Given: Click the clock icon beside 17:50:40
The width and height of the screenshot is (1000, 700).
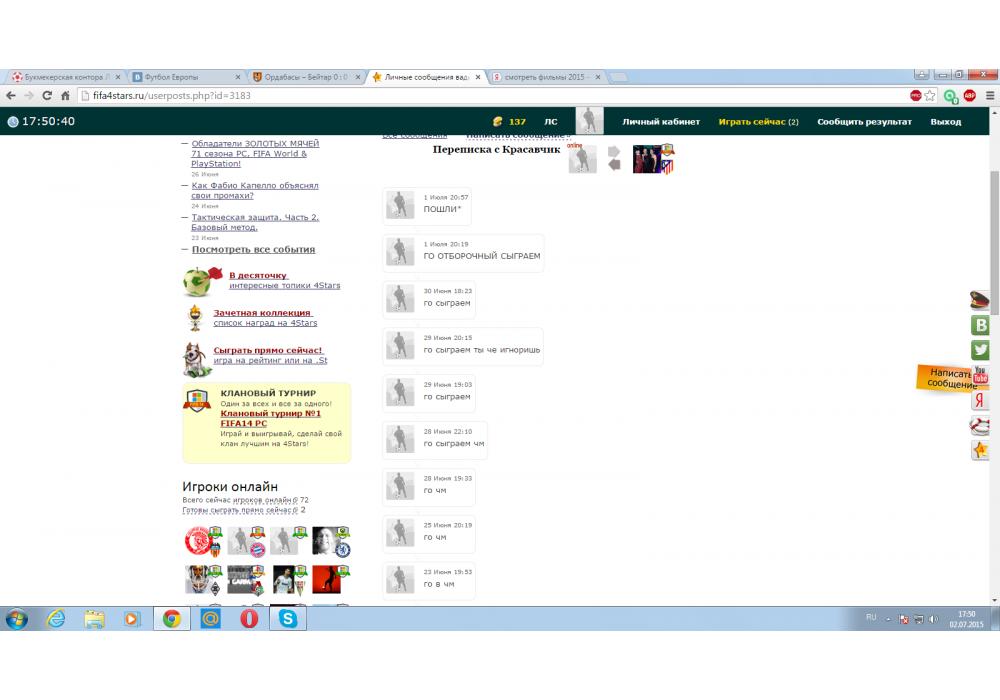Looking at the screenshot, I should [x=13, y=122].
